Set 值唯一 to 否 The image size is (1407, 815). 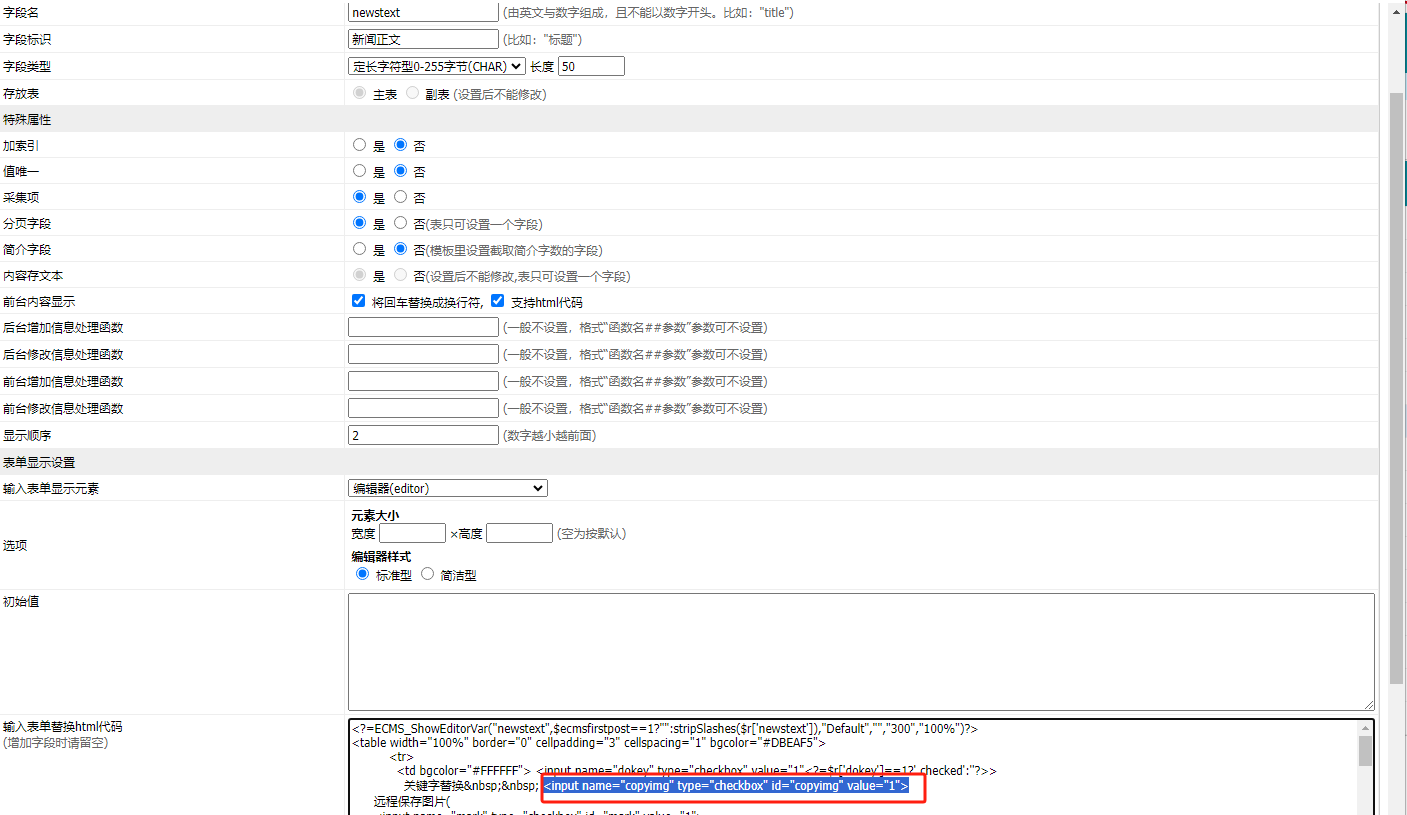[x=400, y=171]
